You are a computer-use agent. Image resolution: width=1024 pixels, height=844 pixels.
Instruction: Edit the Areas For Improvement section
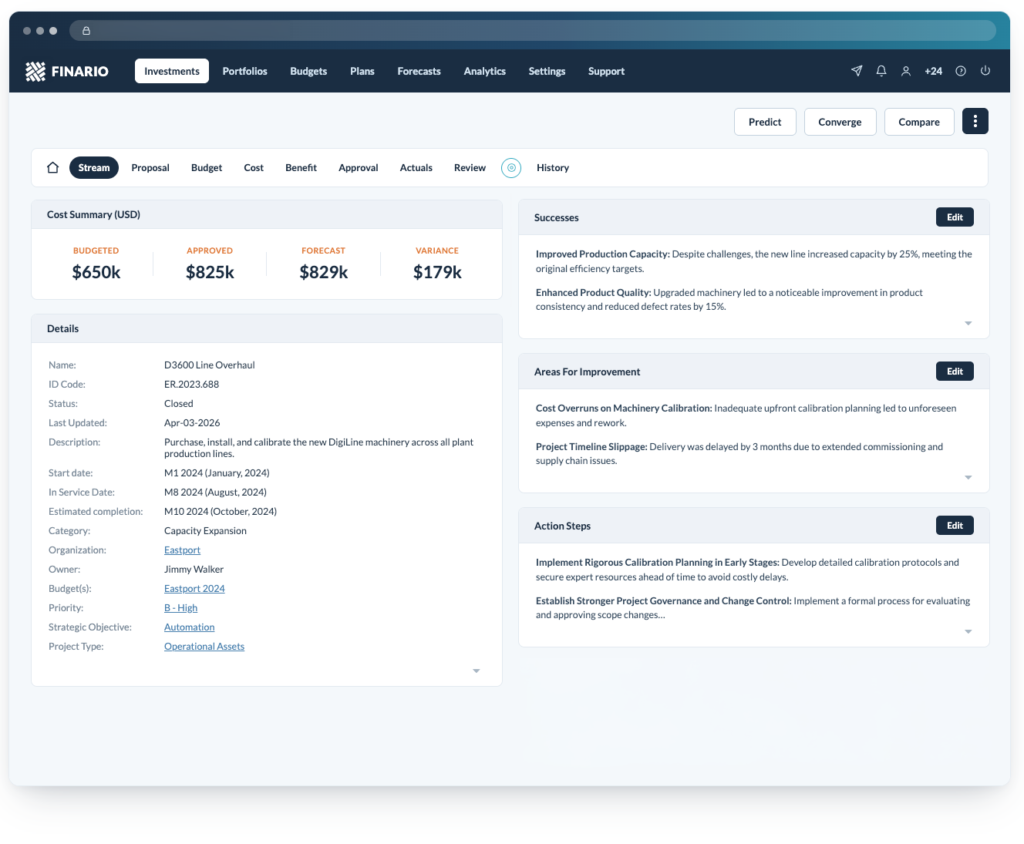(x=955, y=372)
